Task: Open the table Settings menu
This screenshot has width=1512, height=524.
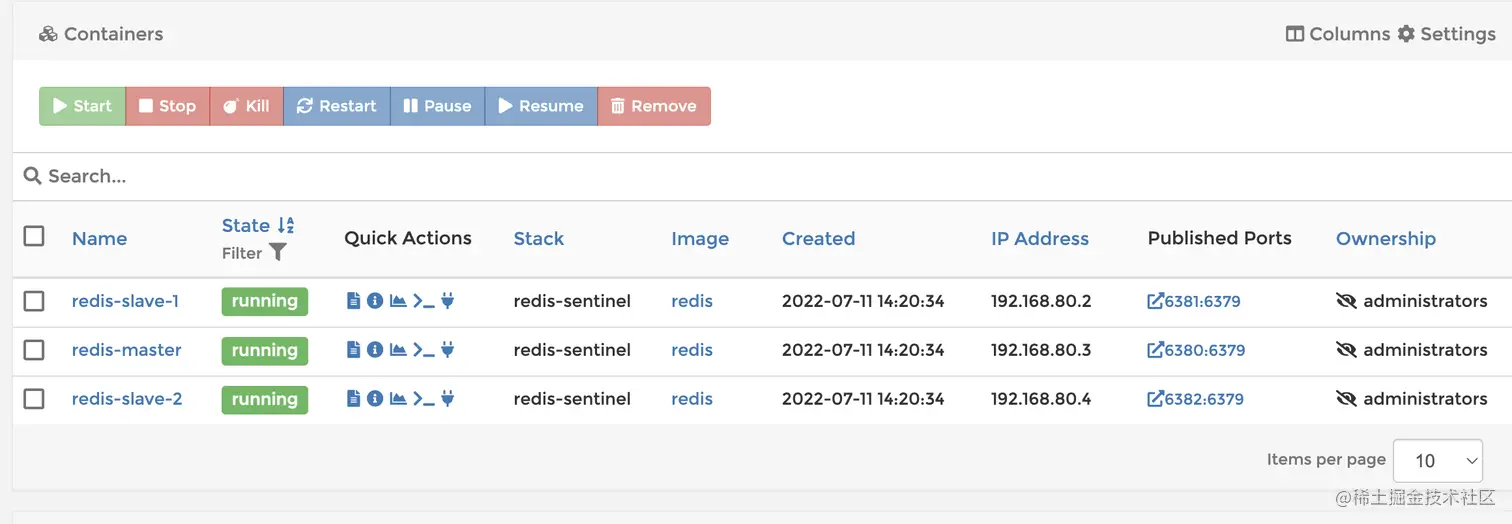Action: click(1447, 34)
